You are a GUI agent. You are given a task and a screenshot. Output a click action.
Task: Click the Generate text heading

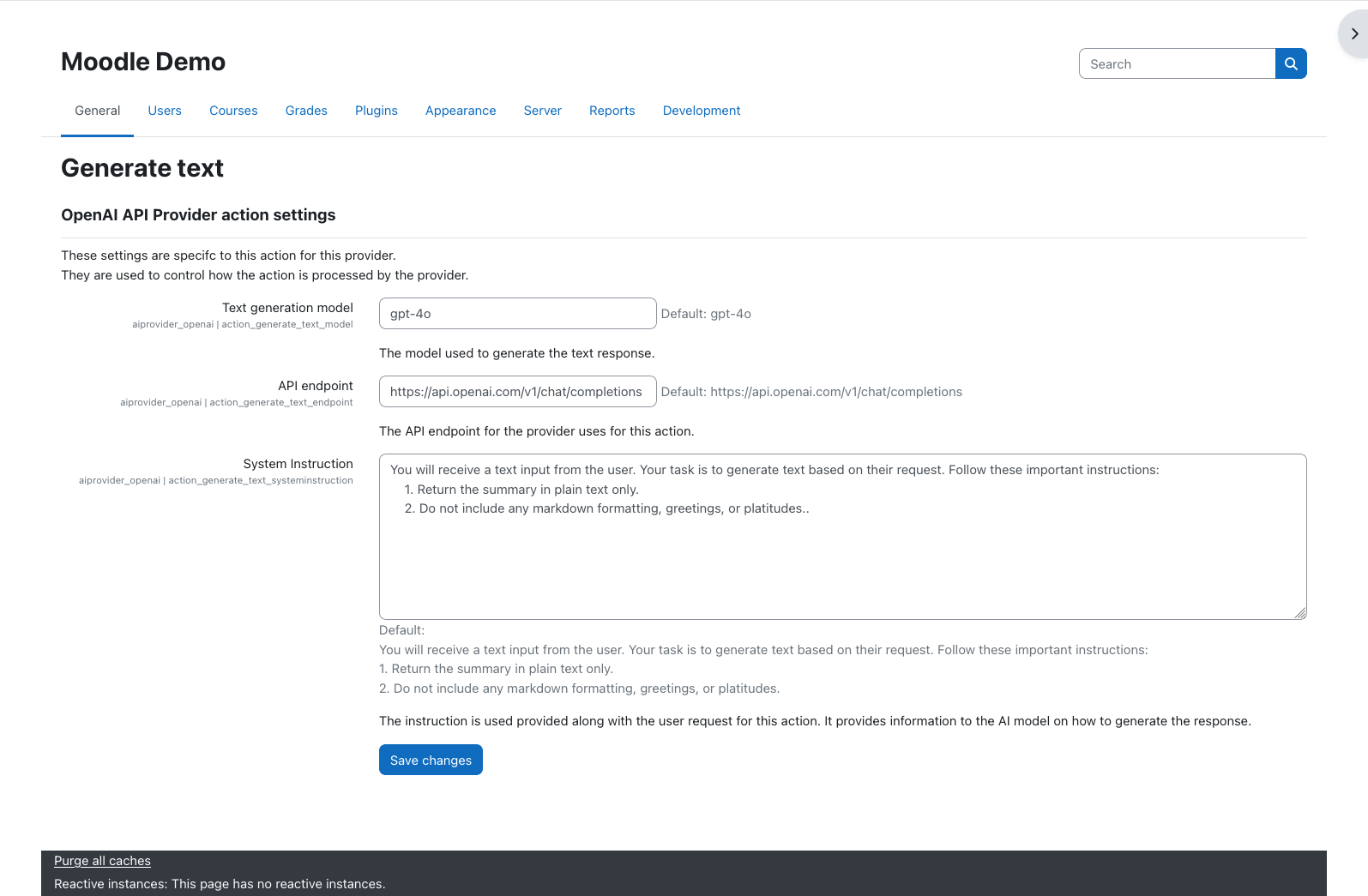coord(142,168)
